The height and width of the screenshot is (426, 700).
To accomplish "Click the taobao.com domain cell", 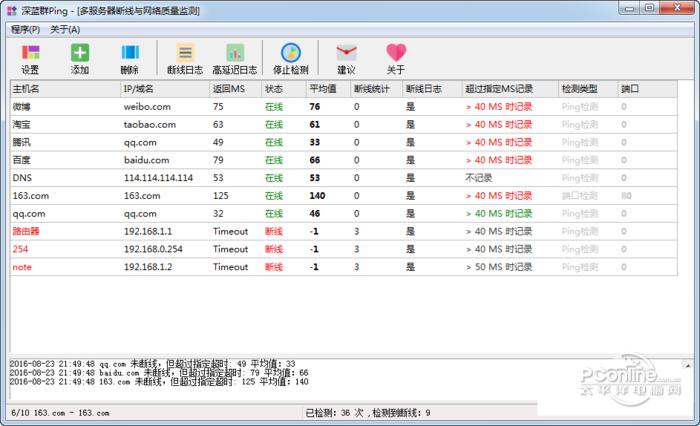I will click(150, 125).
